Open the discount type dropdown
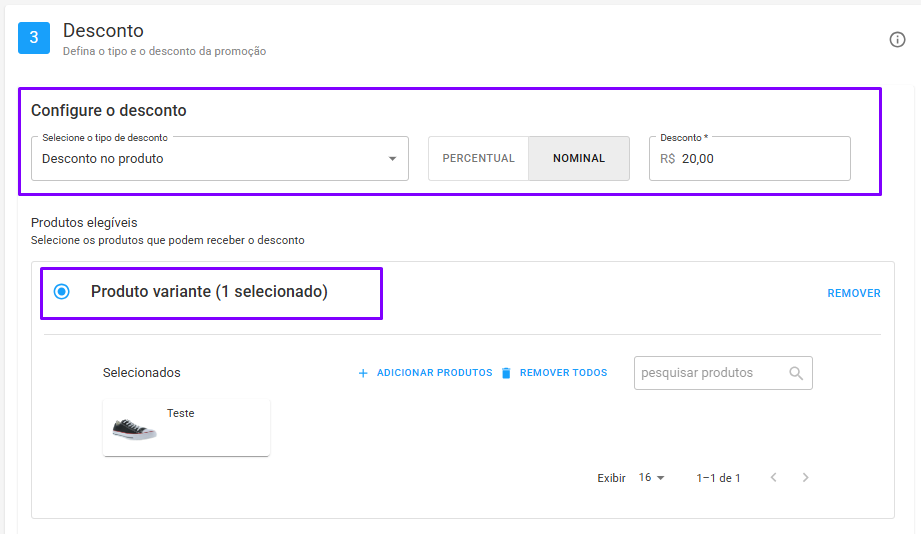The image size is (921, 534). pyautogui.click(x=220, y=159)
